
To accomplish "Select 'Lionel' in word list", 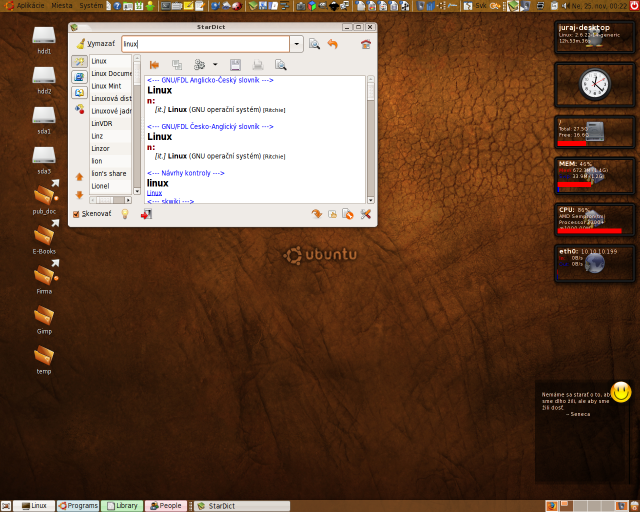I will pyautogui.click(x=110, y=186).
